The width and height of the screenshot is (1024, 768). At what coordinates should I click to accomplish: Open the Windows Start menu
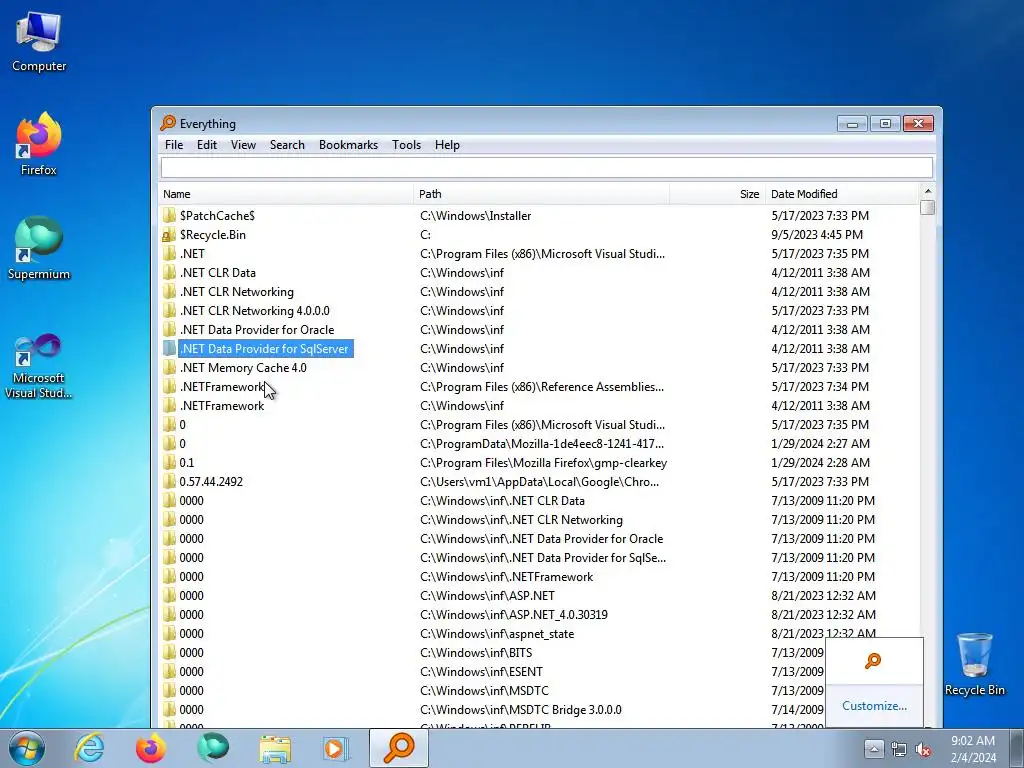point(27,748)
